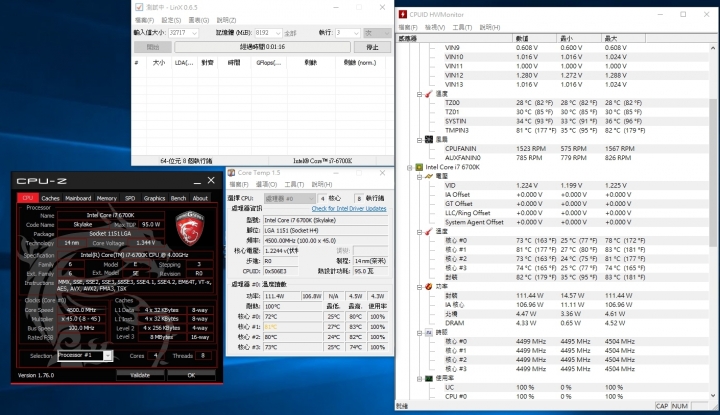Collapse the temperature group above TZ00 in HWMonitor
Screen dimensions: 720x415
pyautogui.click(x=419, y=94)
